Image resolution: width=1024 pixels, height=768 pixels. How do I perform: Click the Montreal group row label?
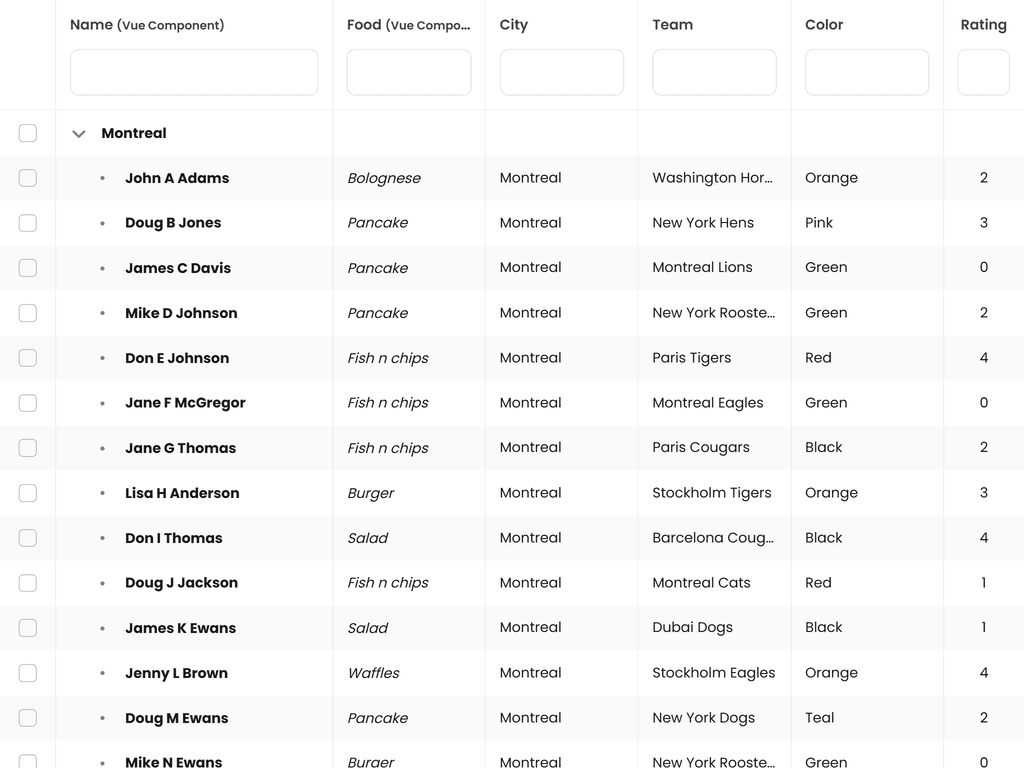pyautogui.click(x=134, y=133)
